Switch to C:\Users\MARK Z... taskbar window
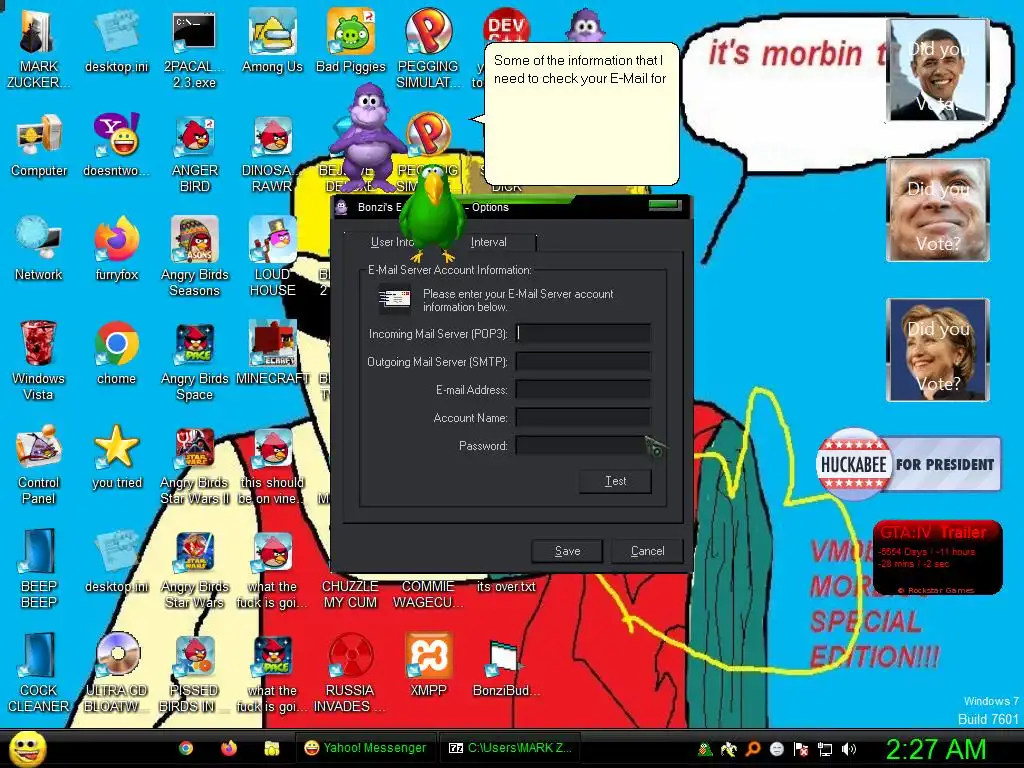The height and width of the screenshot is (768, 1024). pyautogui.click(x=511, y=748)
